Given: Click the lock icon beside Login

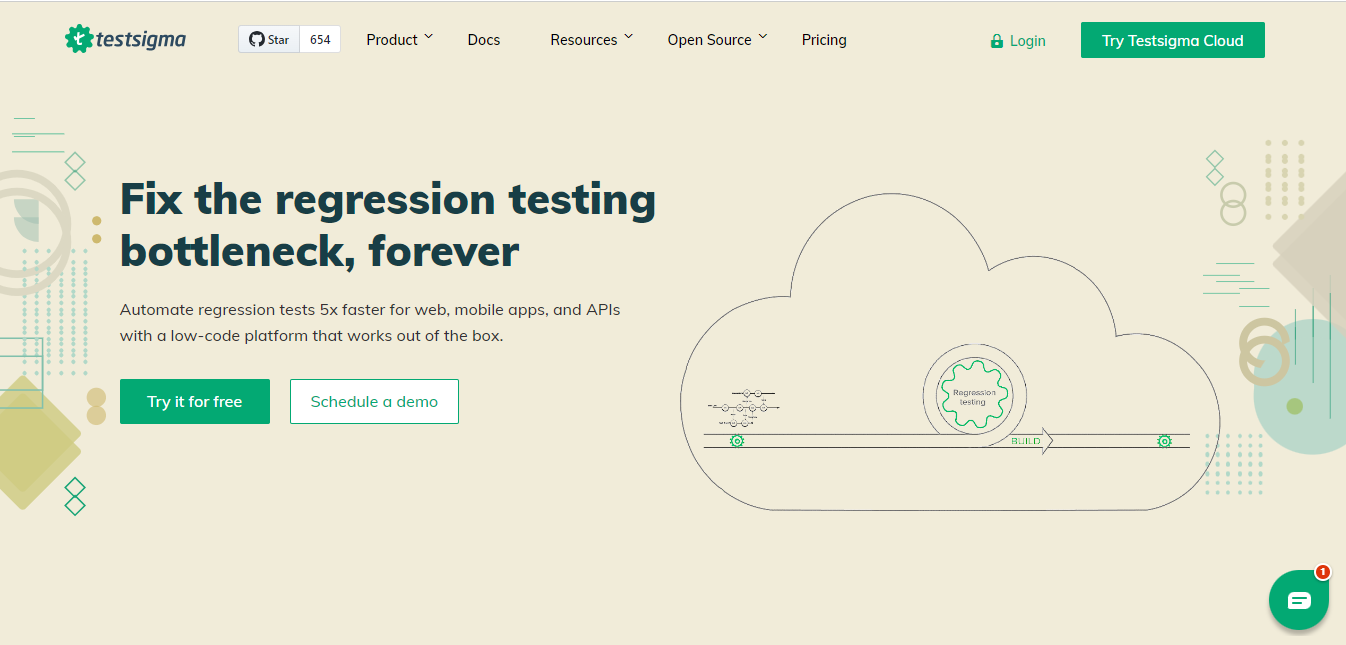Looking at the screenshot, I should pos(995,41).
